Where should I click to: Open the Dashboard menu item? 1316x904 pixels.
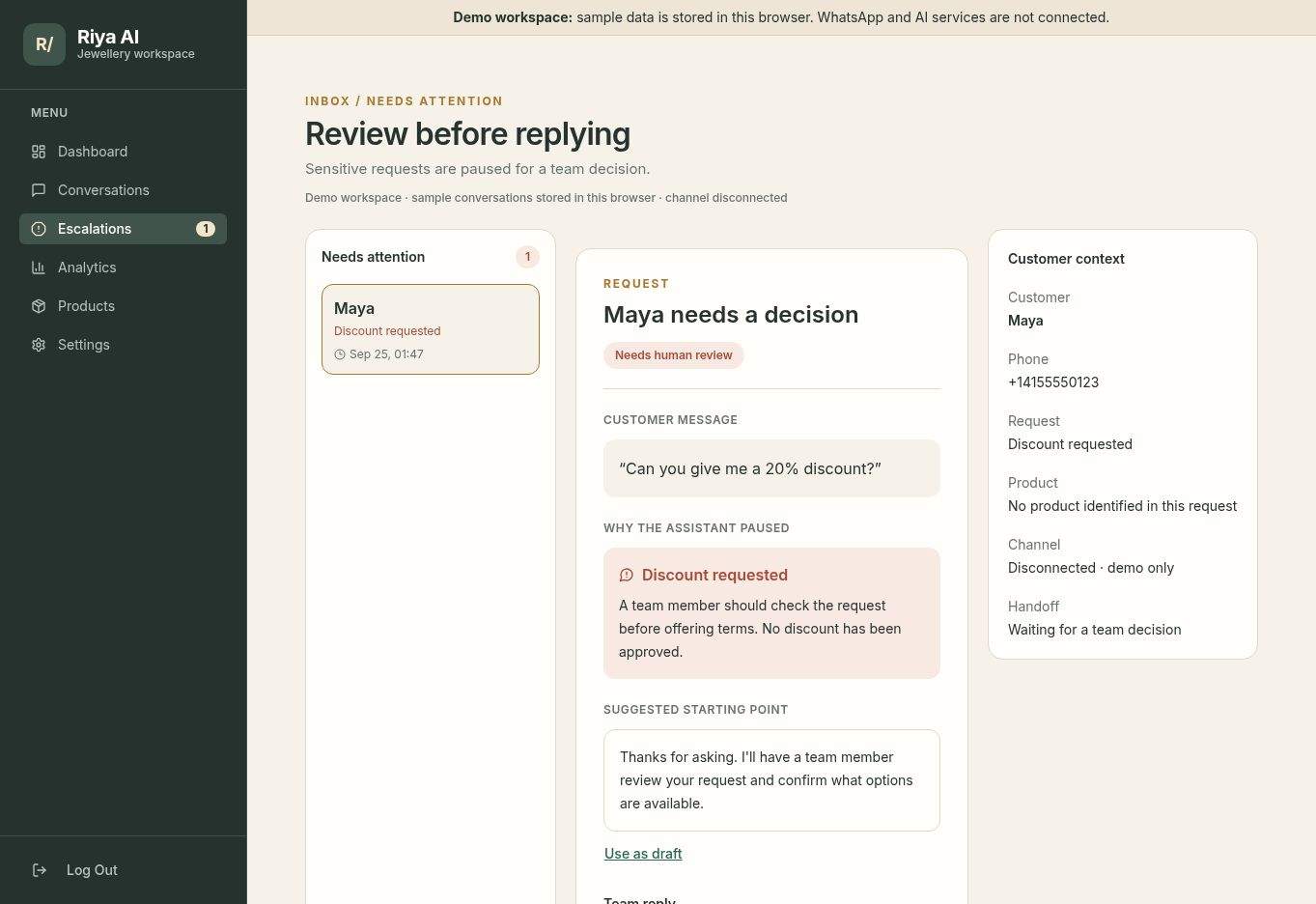[123, 152]
